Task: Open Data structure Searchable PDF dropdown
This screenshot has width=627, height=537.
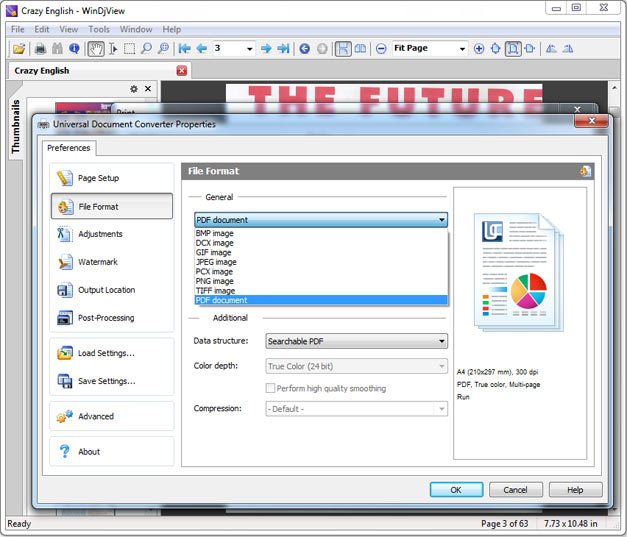Action: [356, 341]
